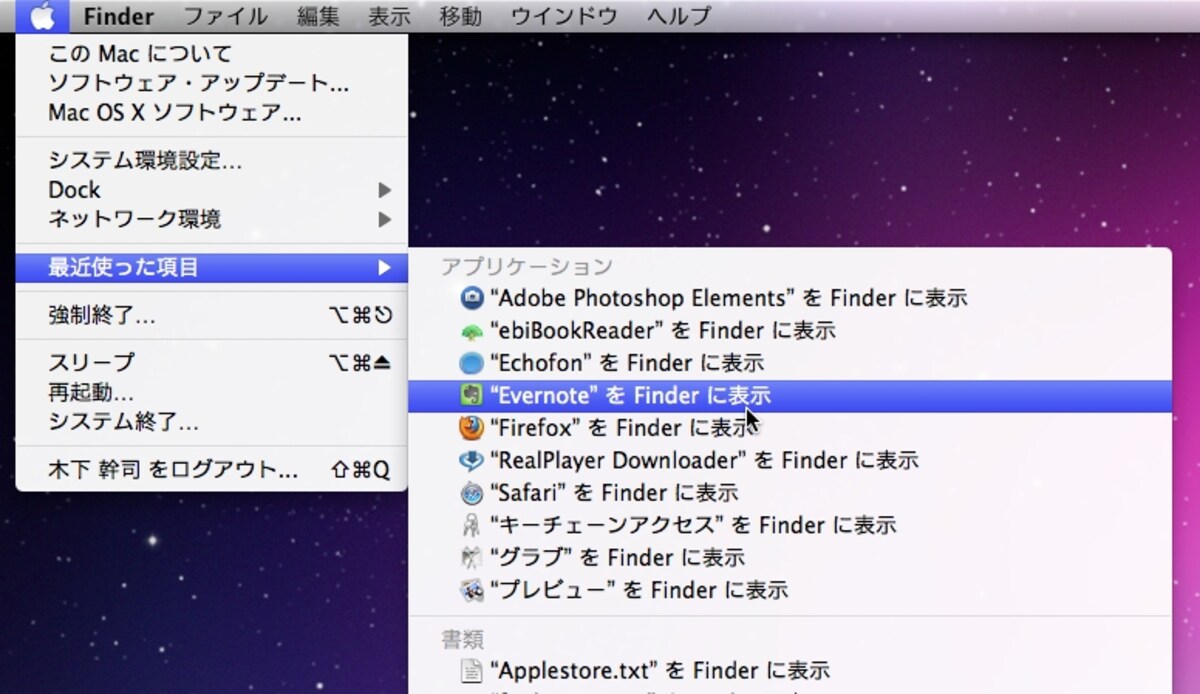Choose この Mac について
Screen dimensions: 1200x694
tap(212, 54)
